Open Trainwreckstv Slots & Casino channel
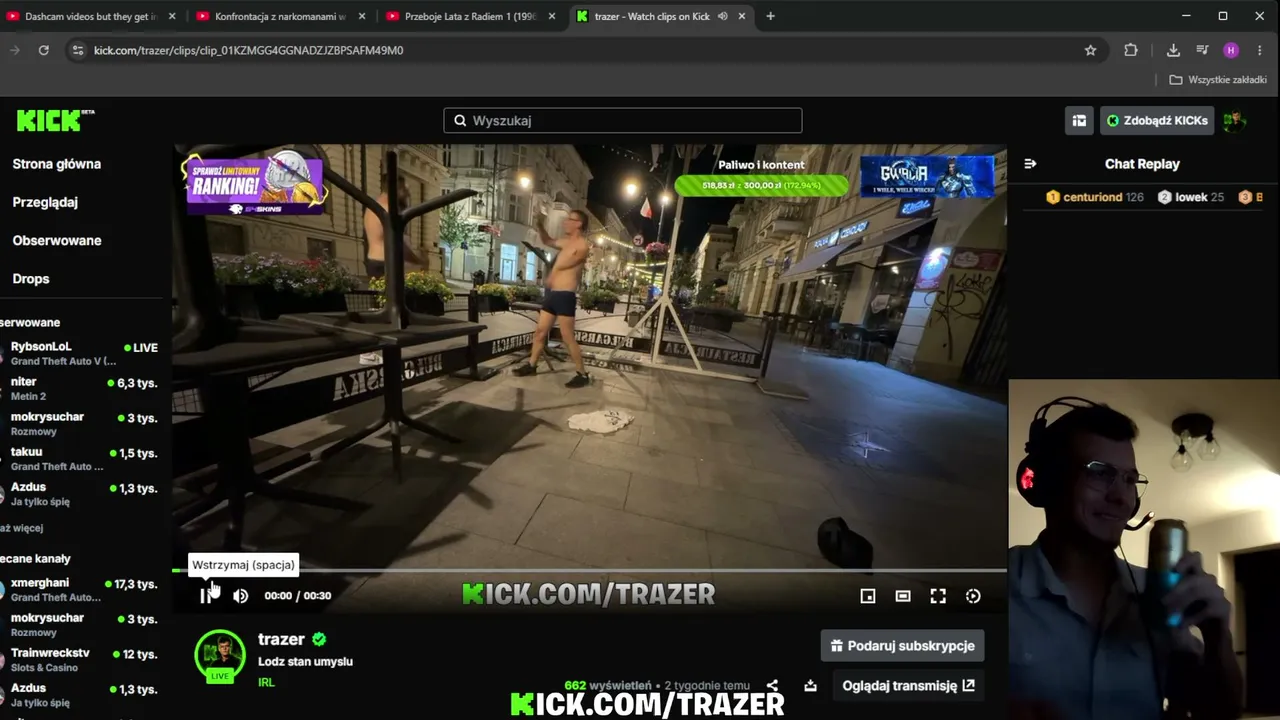1280x720 pixels. point(82,660)
